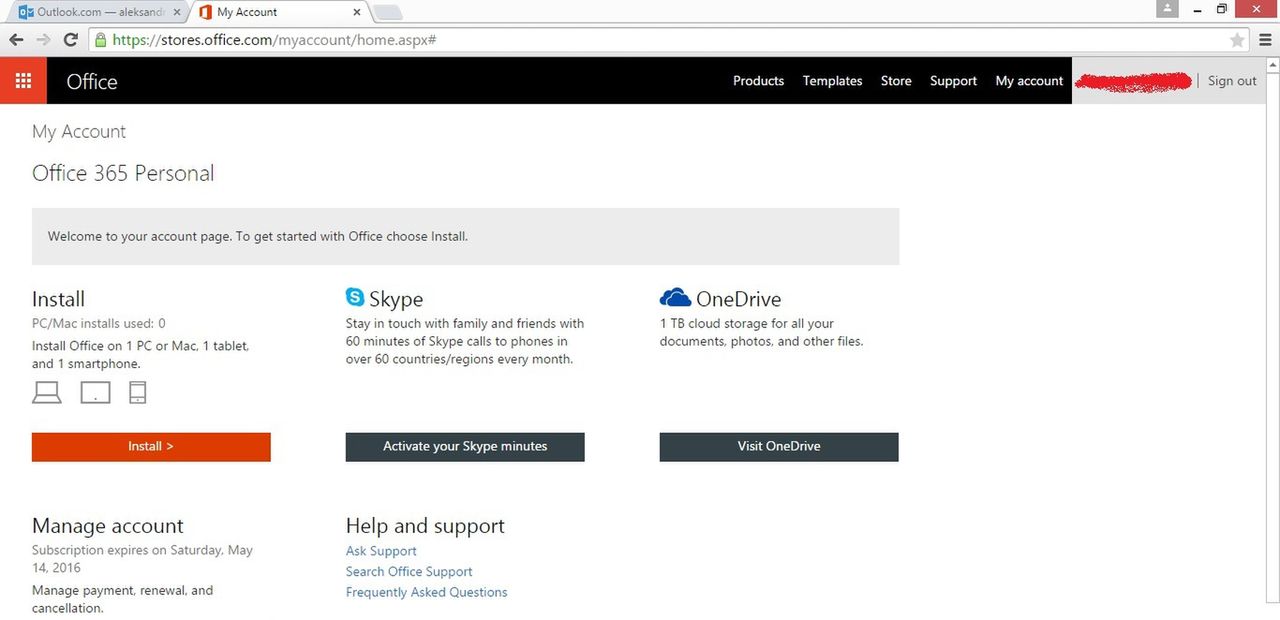Click the Skype section heading text
This screenshot has width=1280, height=620.
[396, 299]
